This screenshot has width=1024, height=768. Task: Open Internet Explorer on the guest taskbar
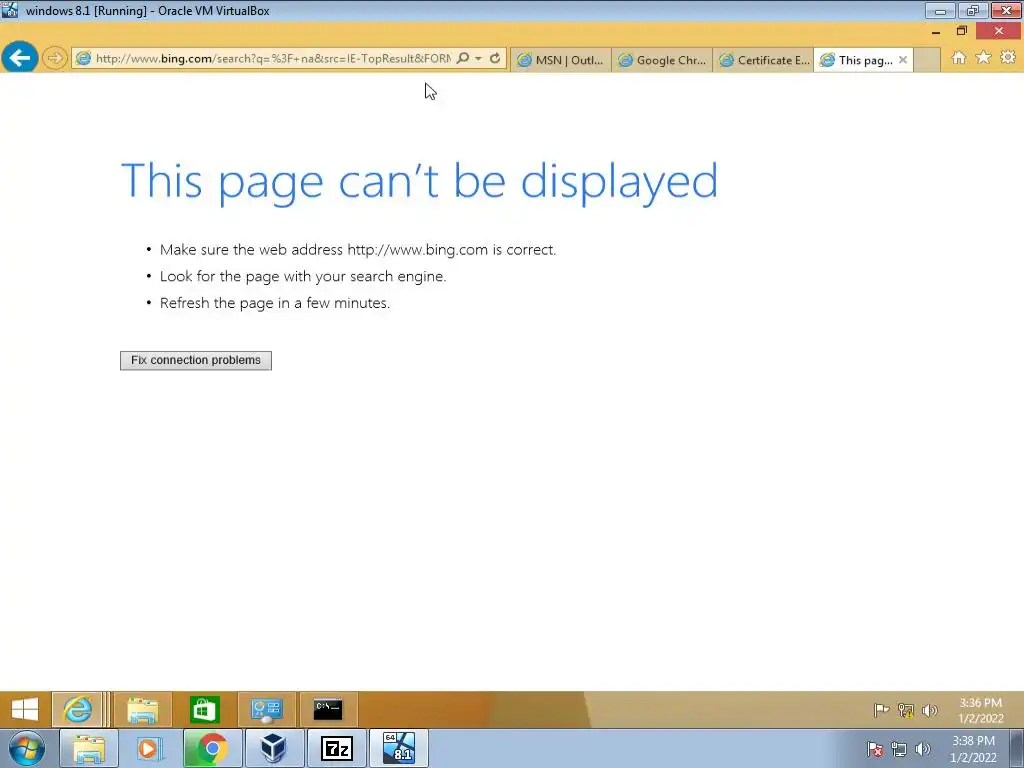tap(78, 709)
